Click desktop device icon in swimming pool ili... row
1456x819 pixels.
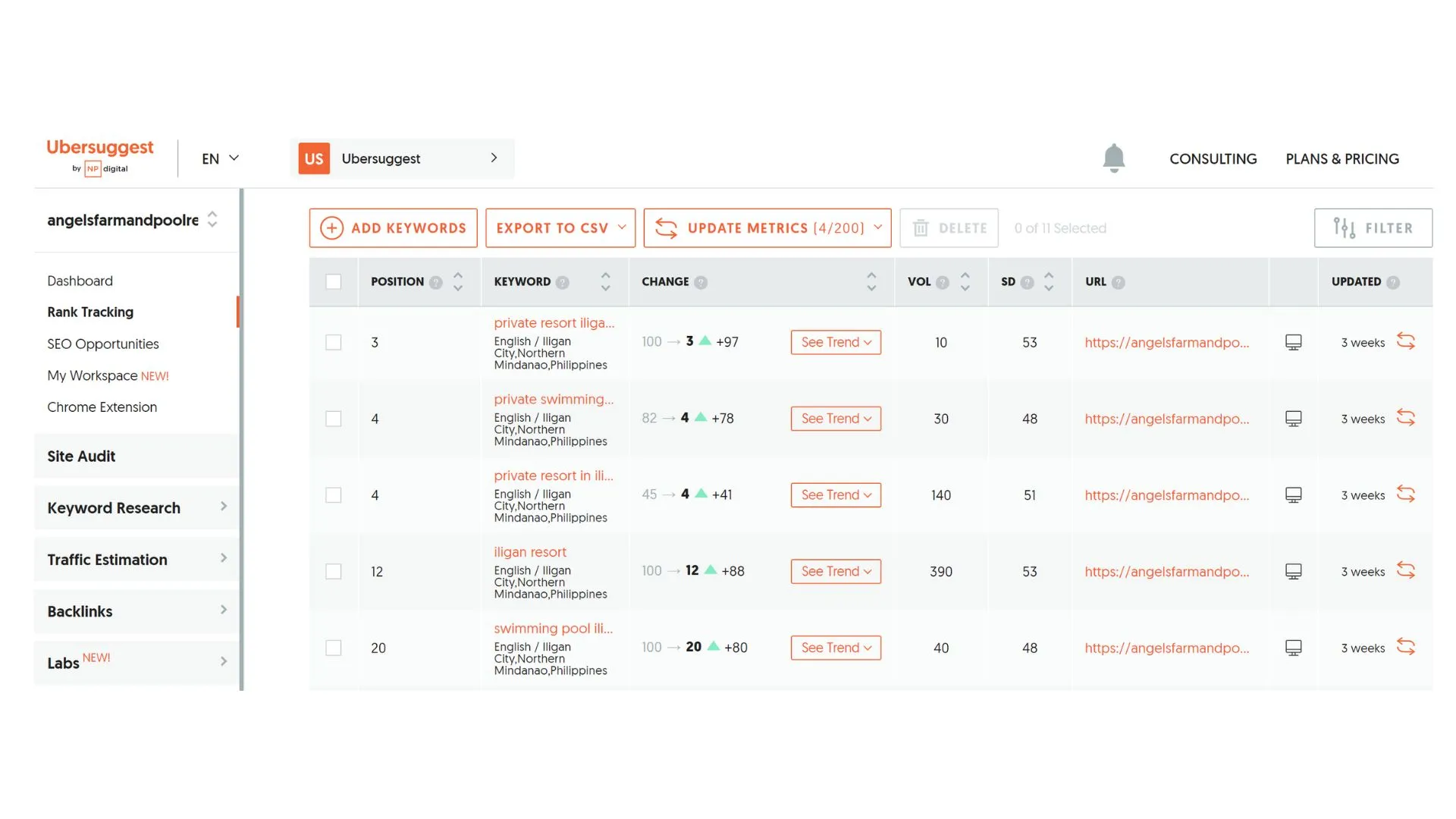tap(1294, 648)
